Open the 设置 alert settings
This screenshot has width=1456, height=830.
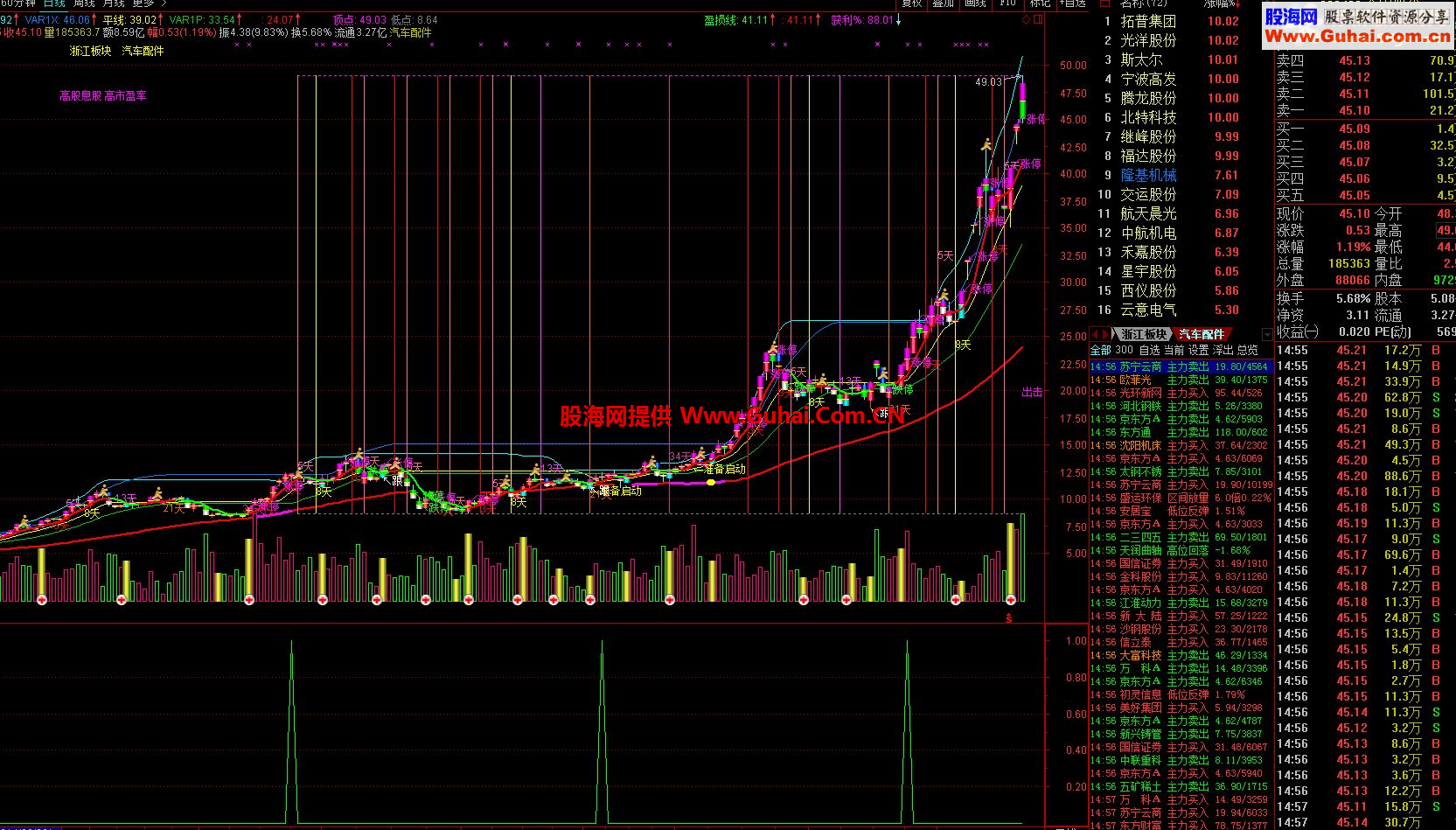click(x=1198, y=350)
